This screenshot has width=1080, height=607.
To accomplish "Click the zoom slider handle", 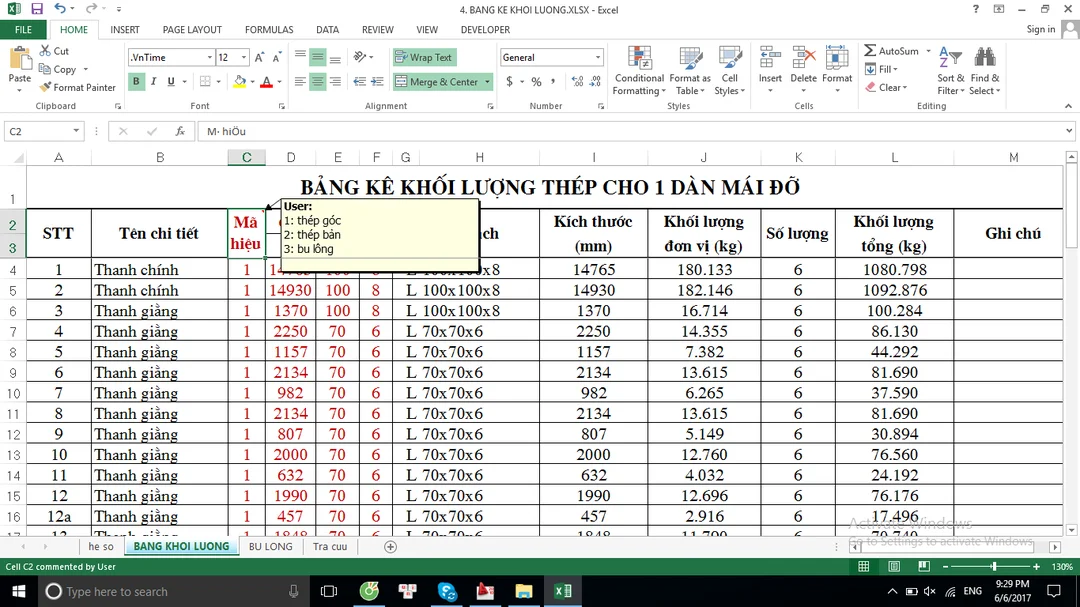I will [x=994, y=566].
